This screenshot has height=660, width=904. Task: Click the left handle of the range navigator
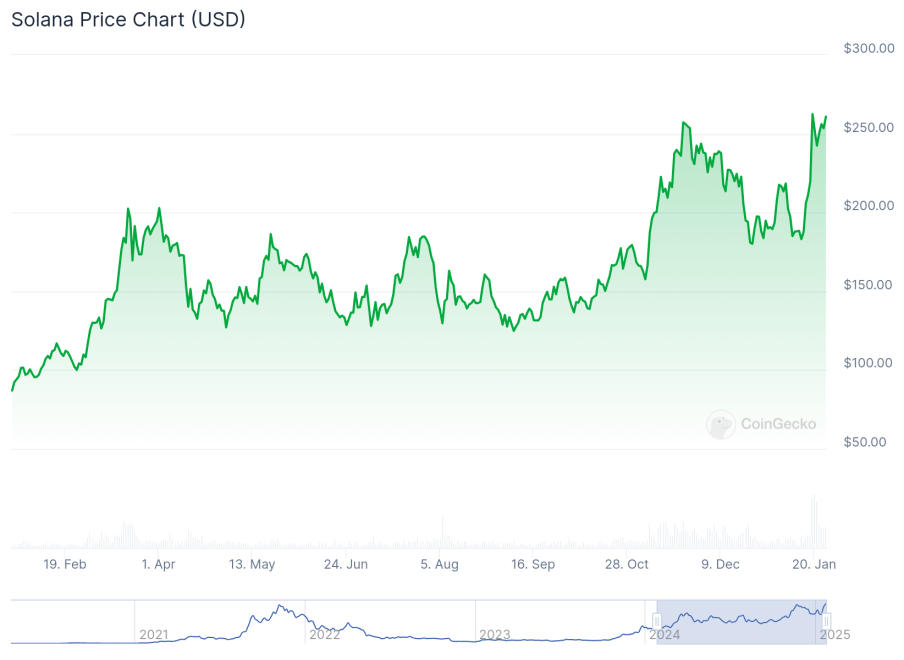(x=657, y=621)
